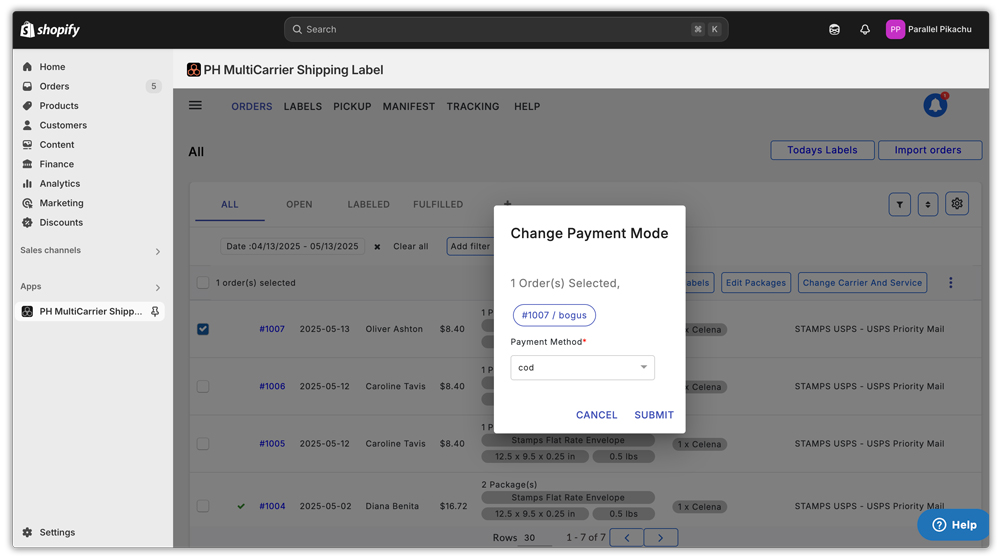Switch to the PICKUP tab

pyautogui.click(x=352, y=107)
